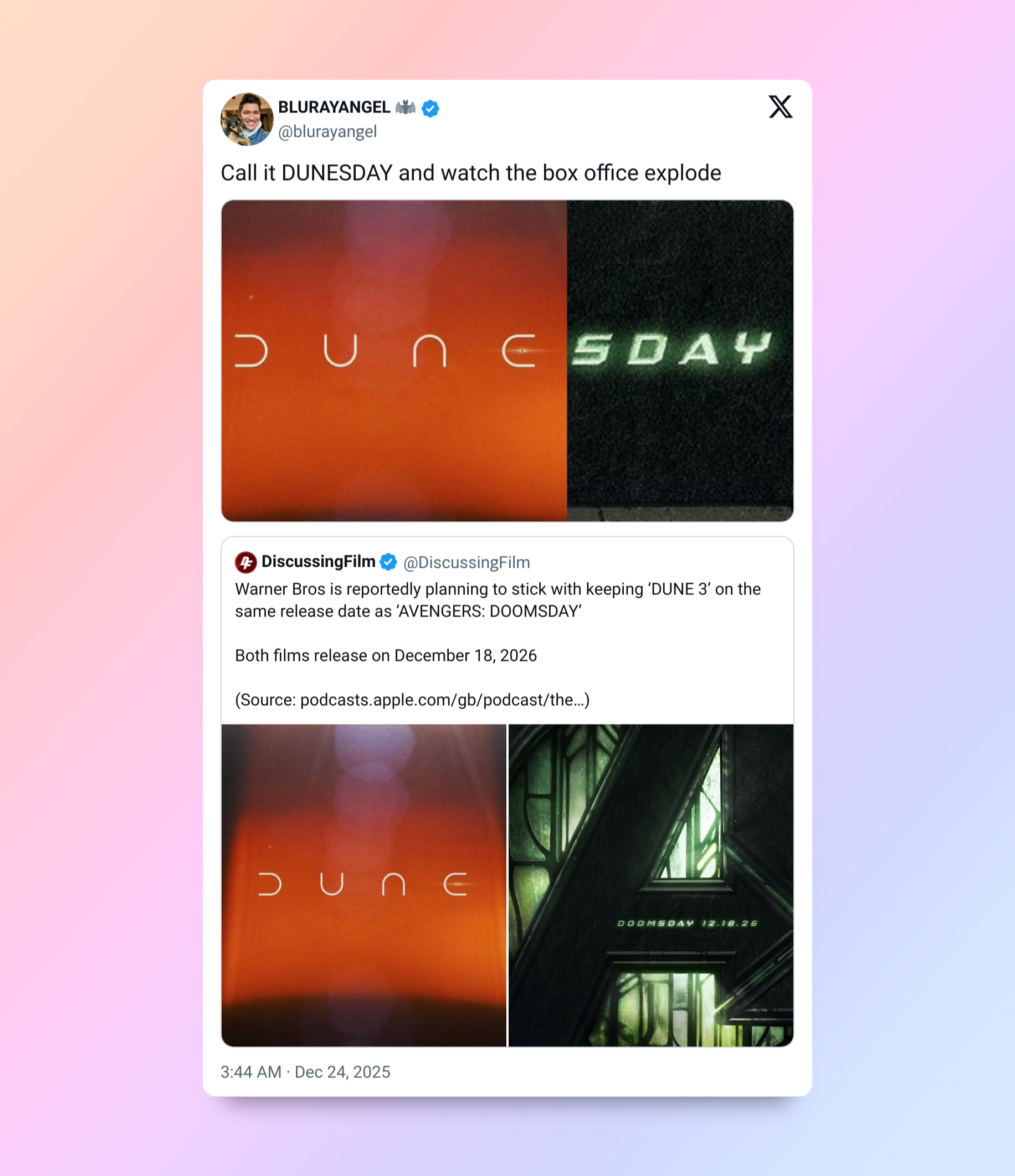Open BLURAYANGEL's profile avatar
Image resolution: width=1015 pixels, height=1176 pixels.
tap(247, 119)
